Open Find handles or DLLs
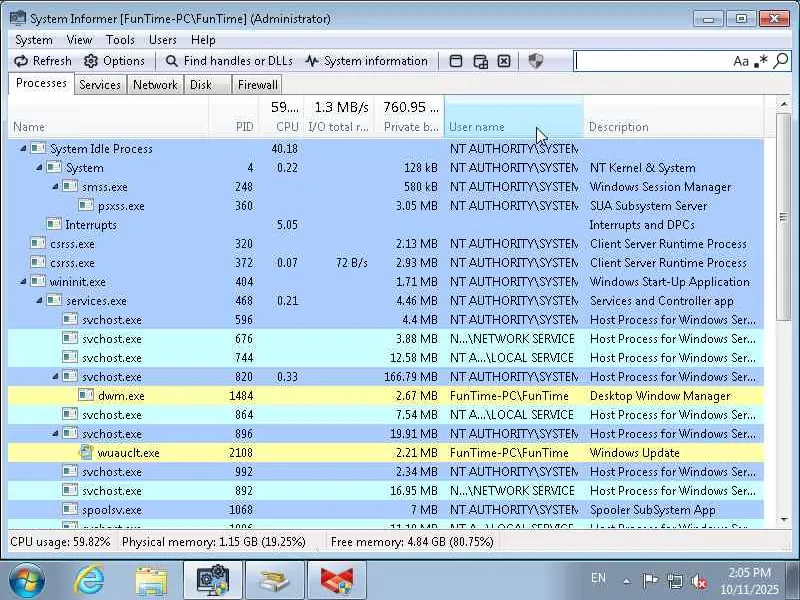 229,61
